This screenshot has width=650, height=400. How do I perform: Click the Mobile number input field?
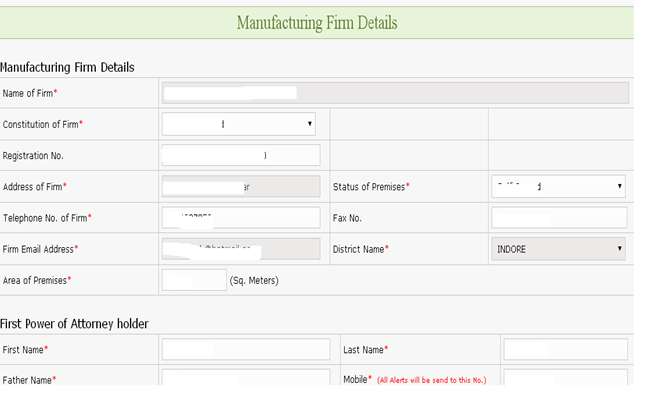click(x=565, y=378)
